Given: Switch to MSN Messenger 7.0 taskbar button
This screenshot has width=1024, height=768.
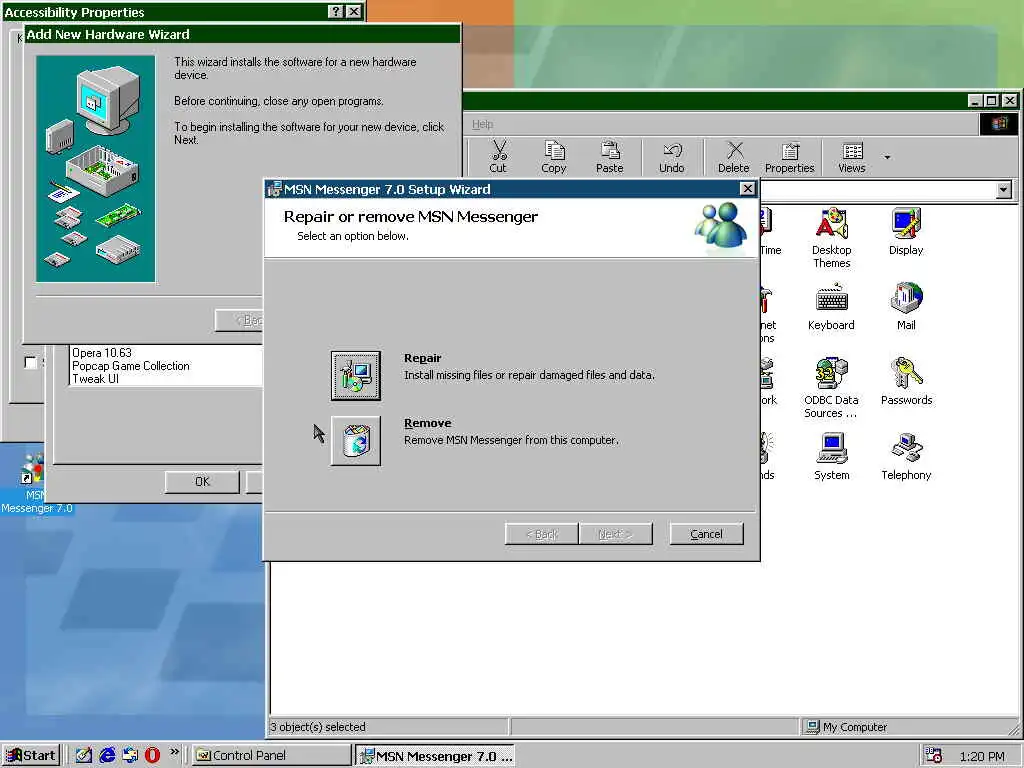Looking at the screenshot, I should (436, 756).
